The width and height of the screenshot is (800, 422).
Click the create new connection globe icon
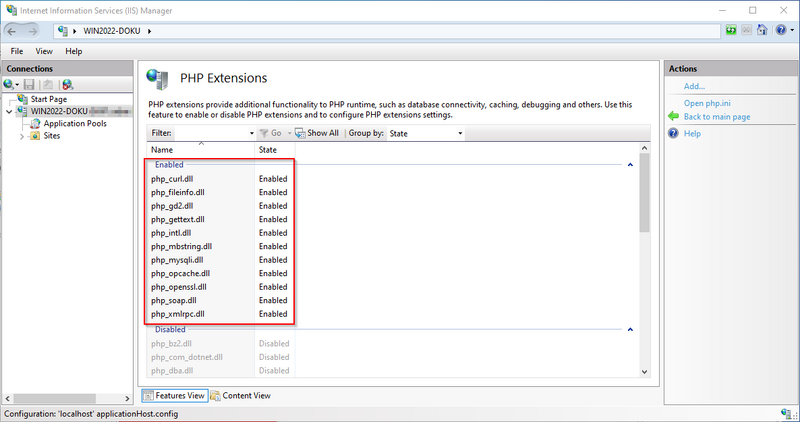pos(9,84)
